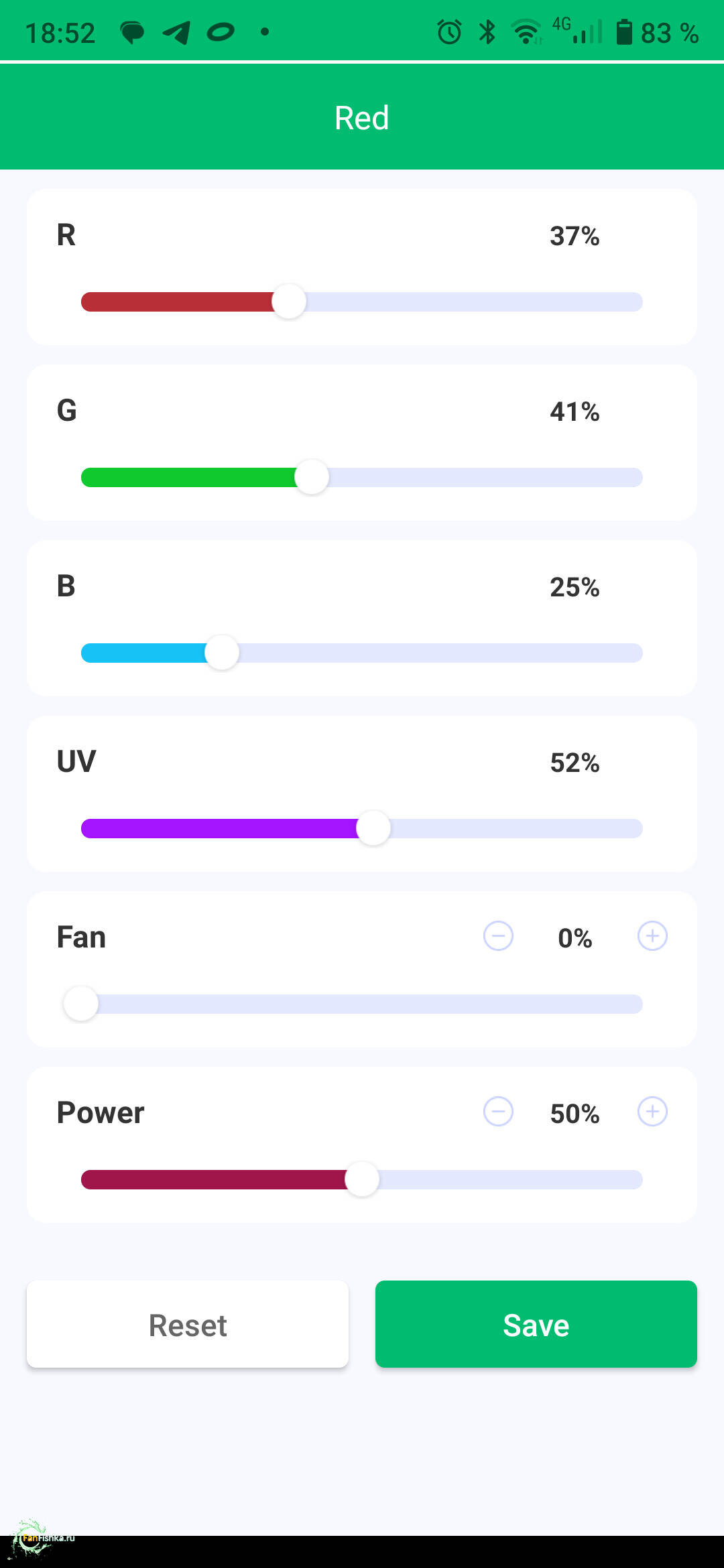Tap the Fan plus button
The image size is (724, 1568).
[652, 936]
